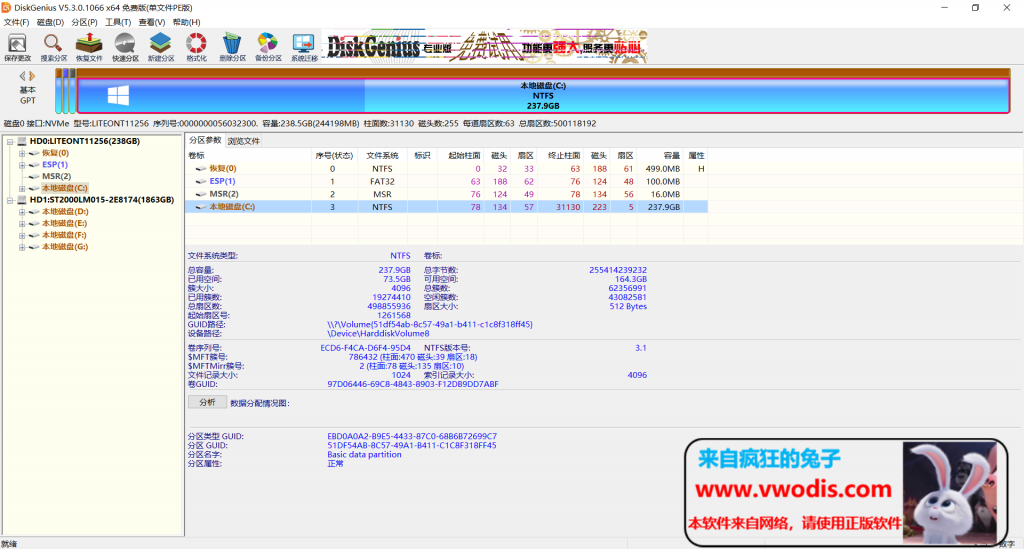Click the Basic data partition name value
The width and height of the screenshot is (1024, 549).
tap(364, 454)
